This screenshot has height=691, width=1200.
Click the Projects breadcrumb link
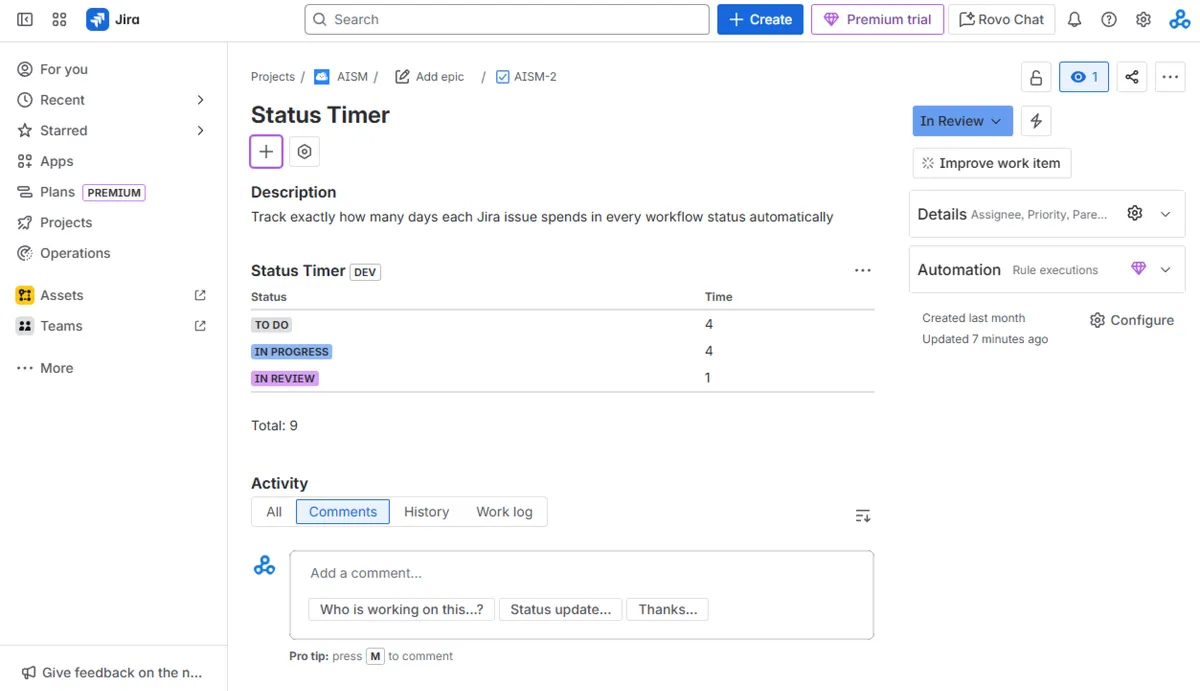coord(273,77)
